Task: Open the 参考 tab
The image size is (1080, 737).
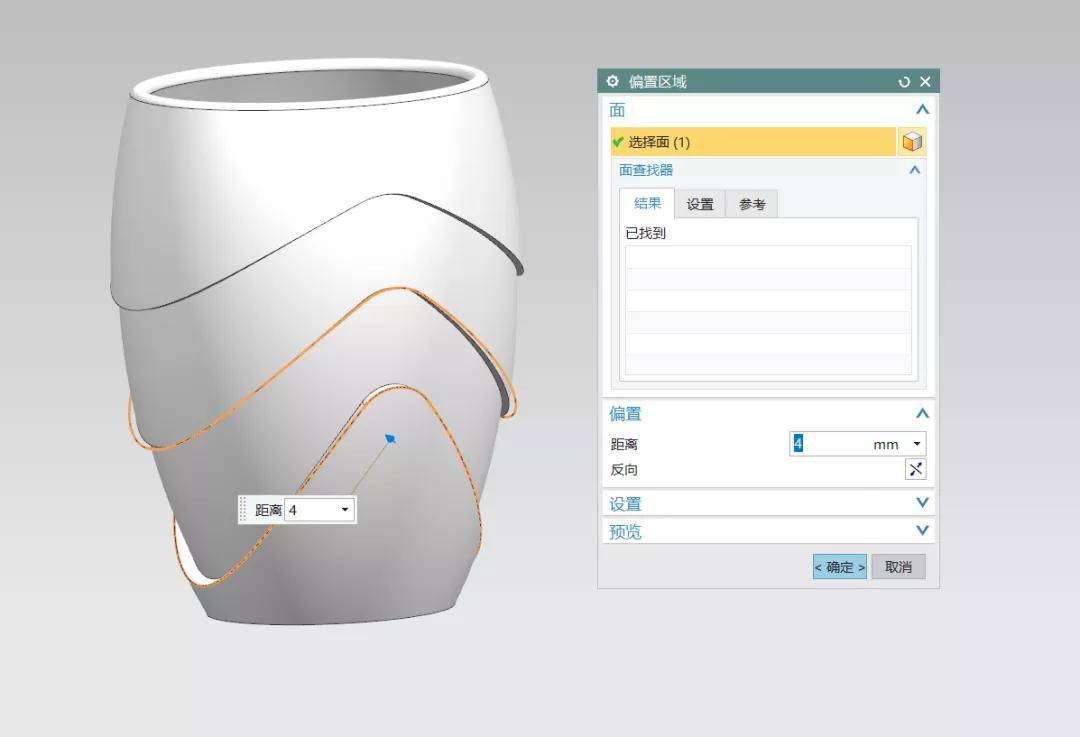Action: (x=752, y=204)
